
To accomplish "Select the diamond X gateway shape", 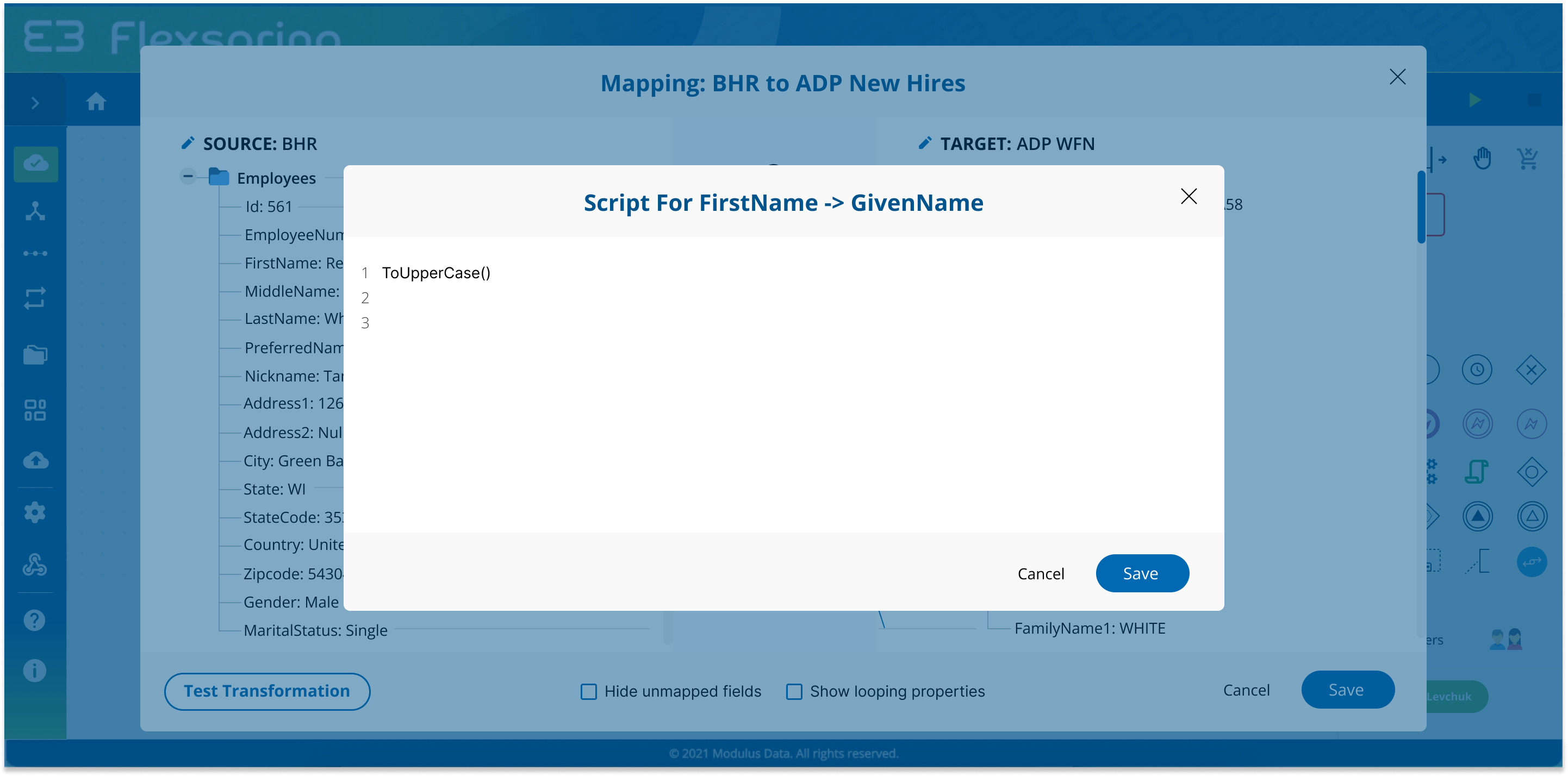I will coord(1531,370).
